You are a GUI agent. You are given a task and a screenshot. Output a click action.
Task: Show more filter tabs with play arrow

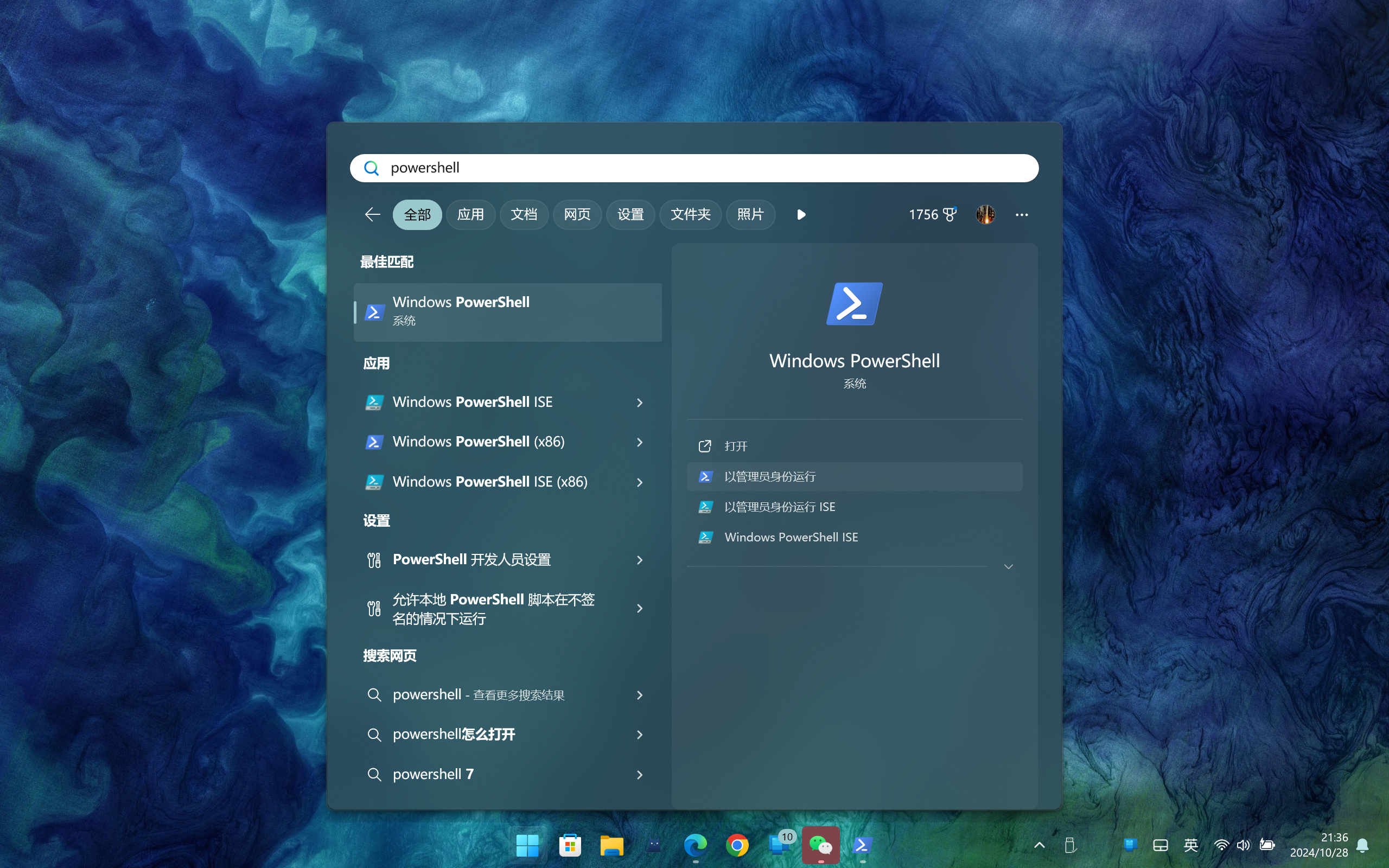(x=801, y=215)
